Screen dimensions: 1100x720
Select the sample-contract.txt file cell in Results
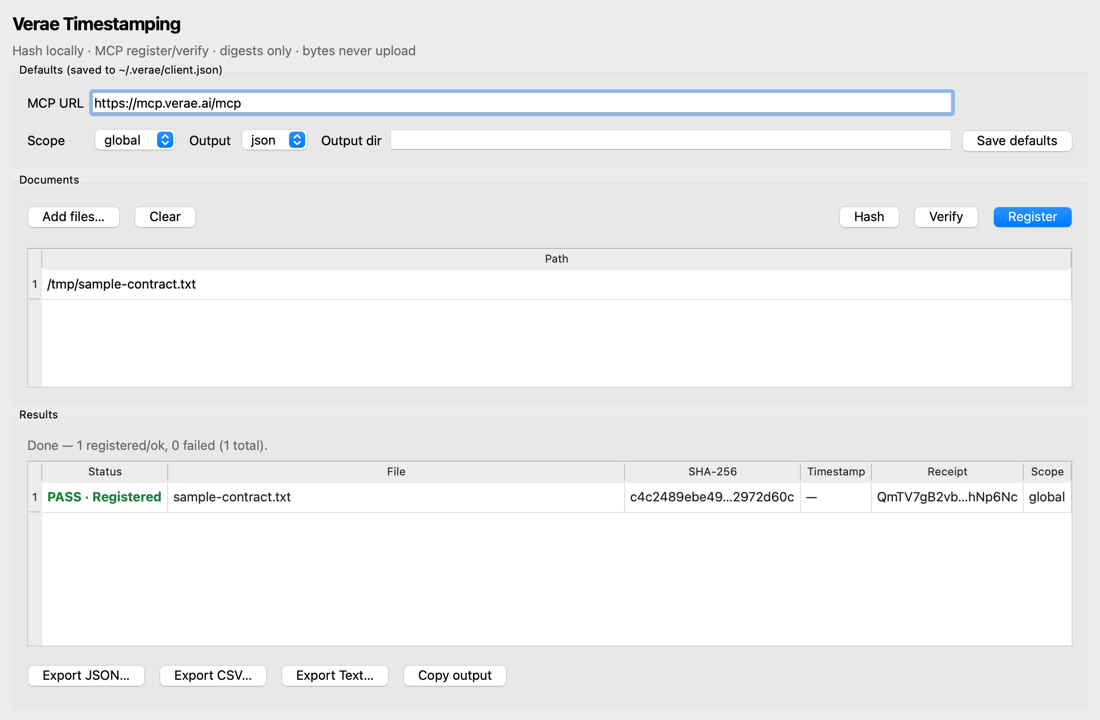tap(396, 497)
